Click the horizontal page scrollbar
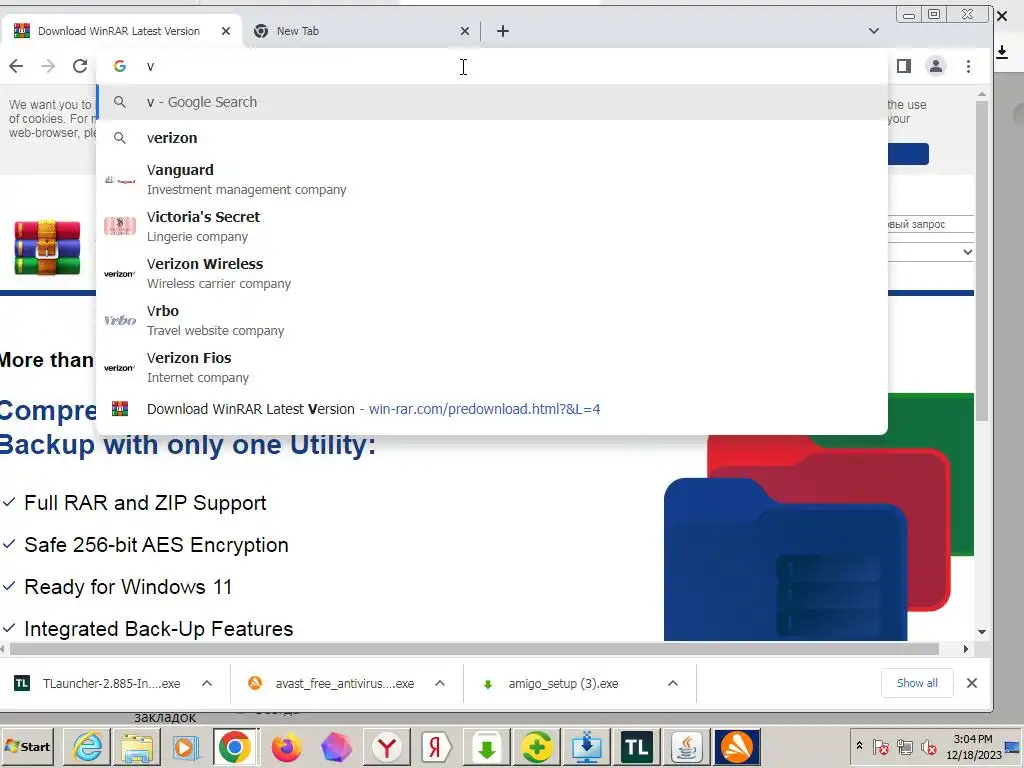The width and height of the screenshot is (1024, 768). click(474, 648)
